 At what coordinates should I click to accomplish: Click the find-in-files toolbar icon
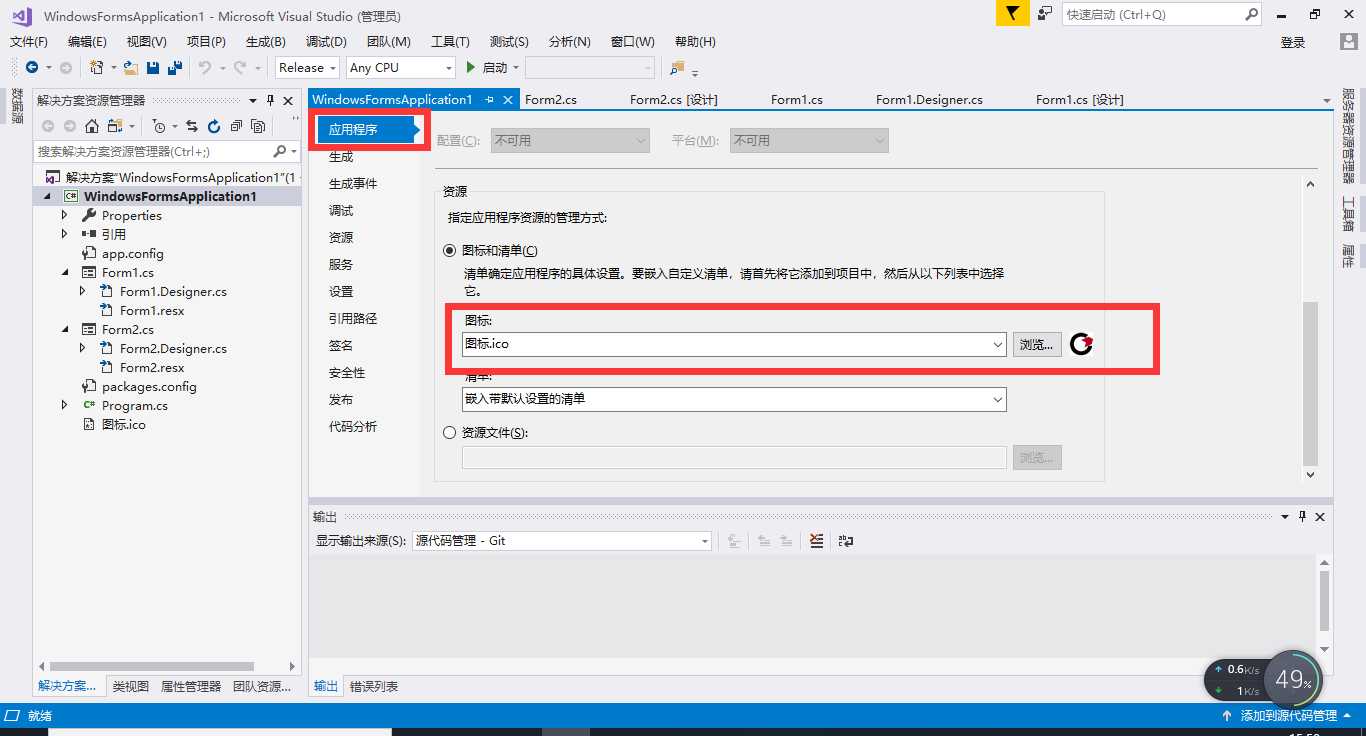tap(678, 67)
